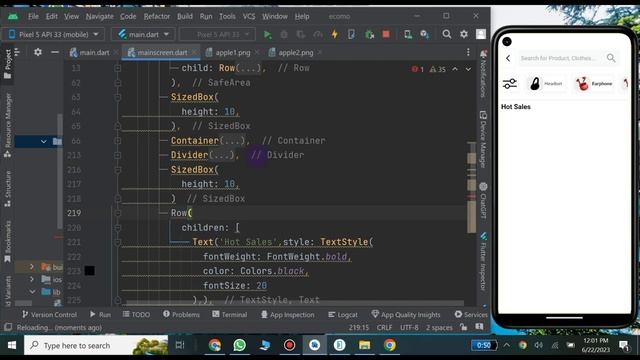This screenshot has height=360, width=640.
Task: Expand folded Container code at line 66
Action: point(118,141)
